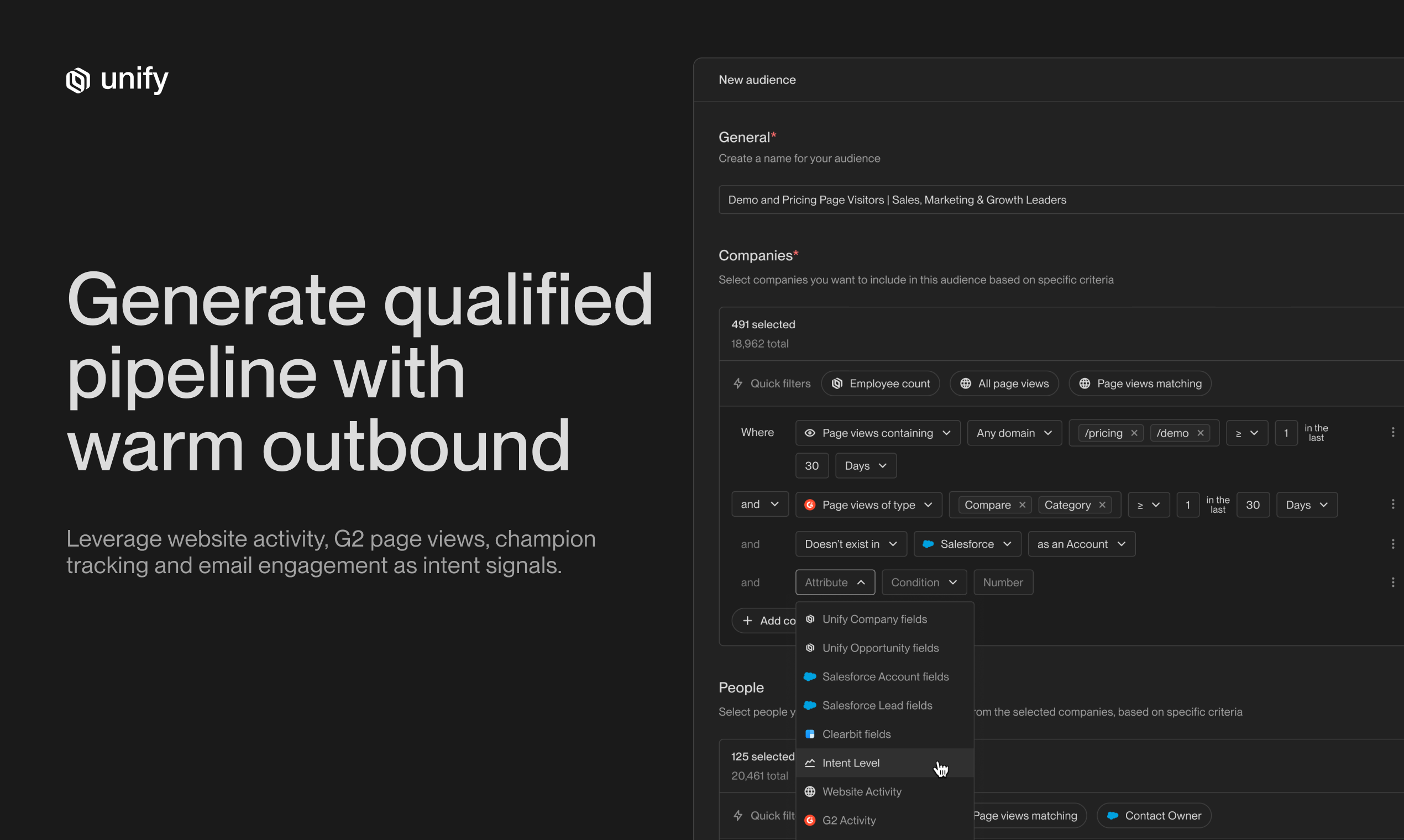Click the globe icon on All page views
The width and height of the screenshot is (1404, 840).
pos(966,383)
